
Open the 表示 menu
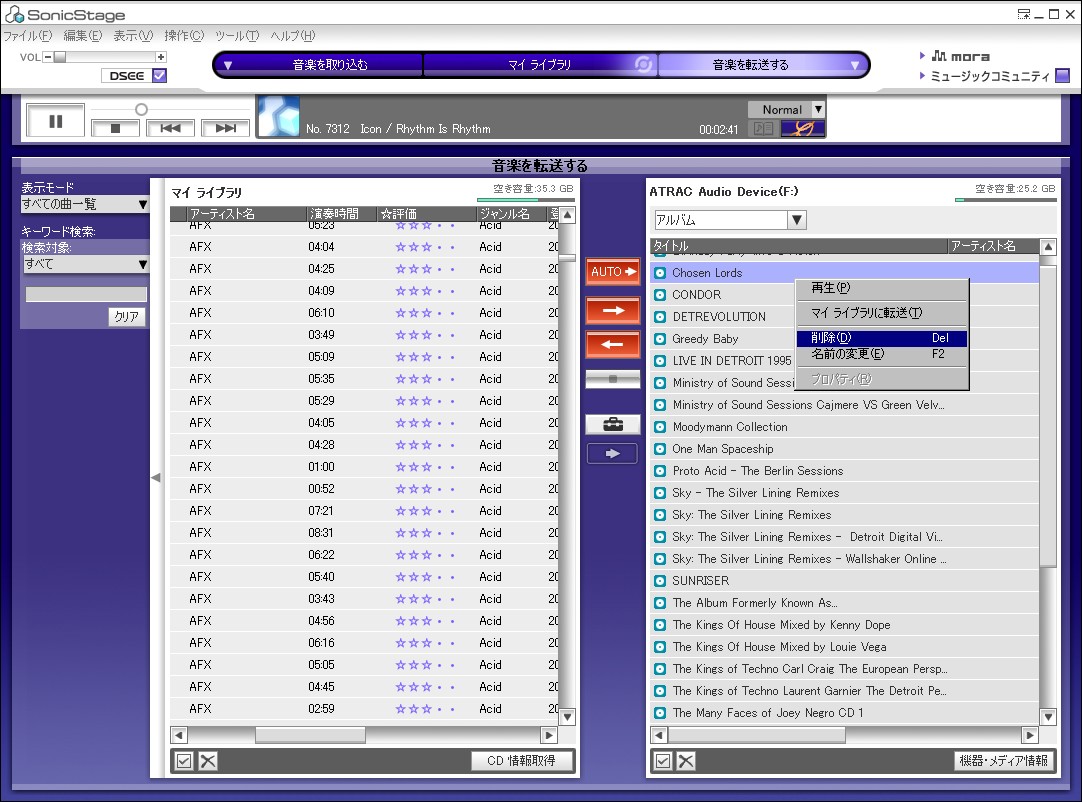click(x=132, y=35)
